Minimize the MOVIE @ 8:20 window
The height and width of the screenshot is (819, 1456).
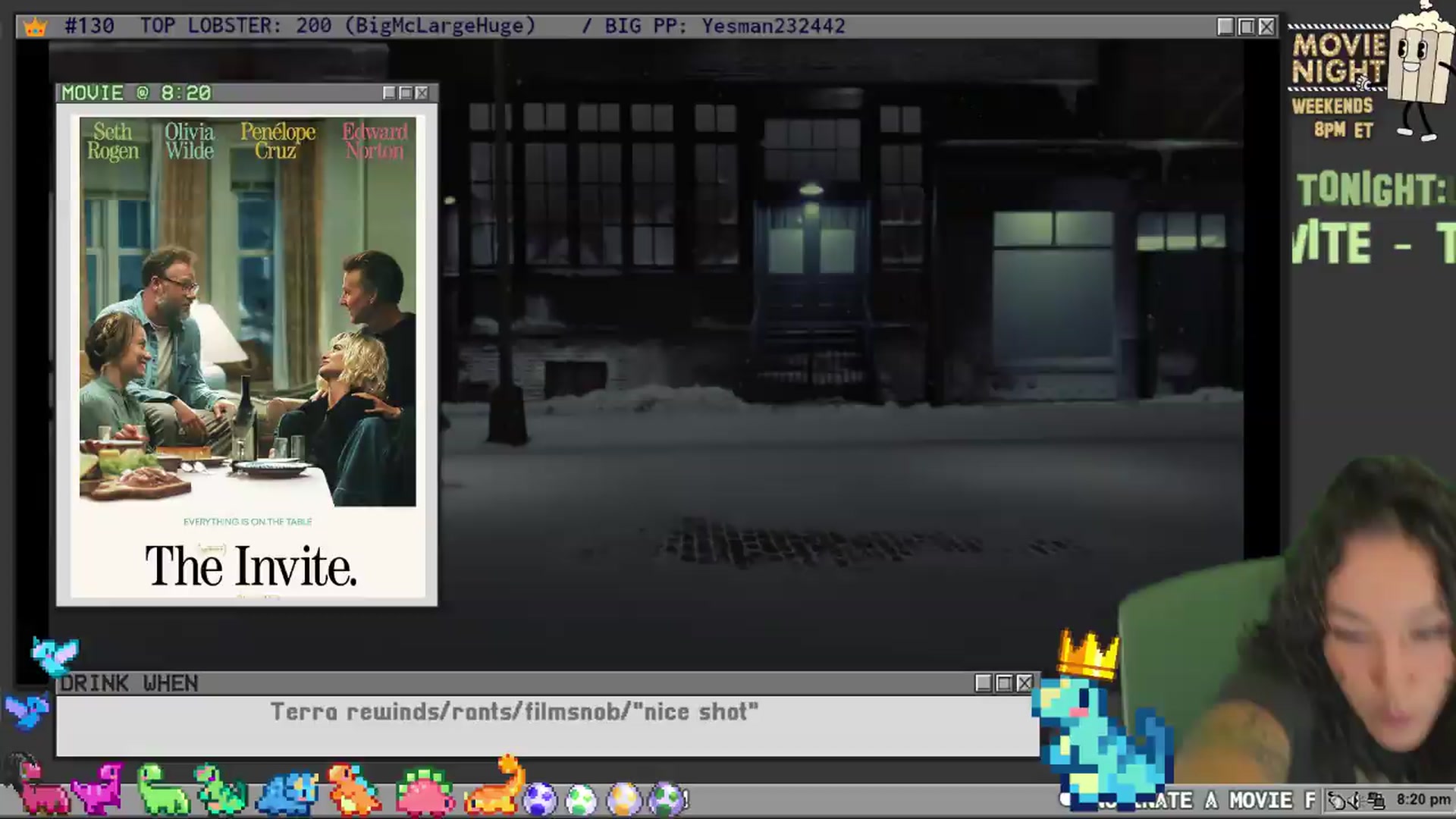[389, 93]
